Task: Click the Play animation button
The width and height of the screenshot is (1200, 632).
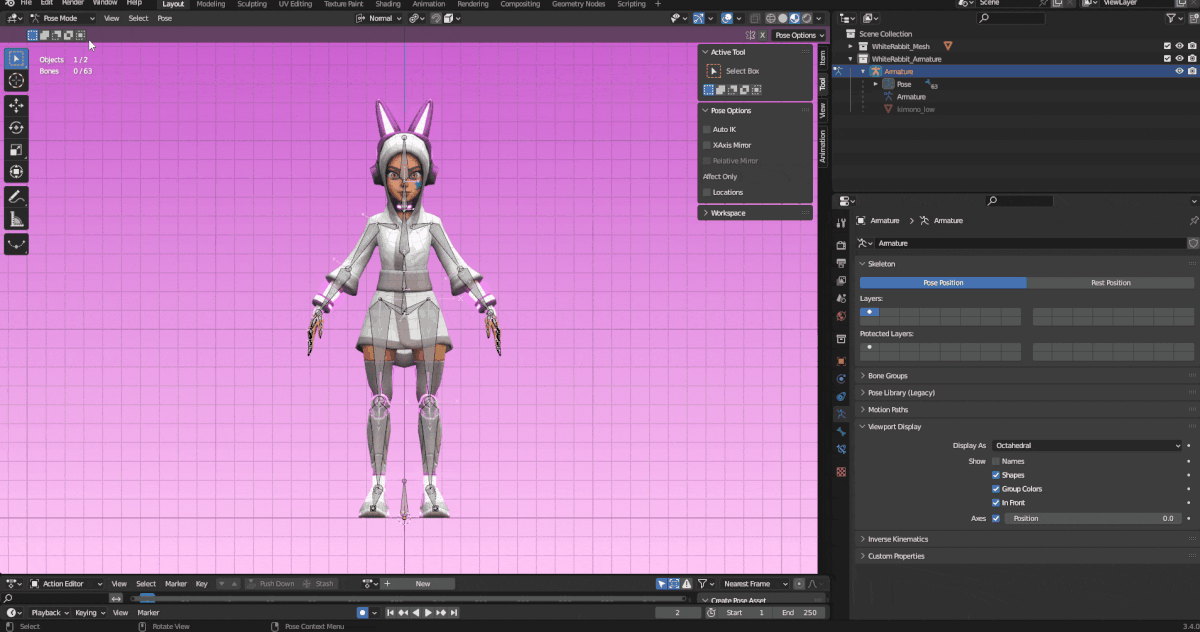Action: tap(428, 612)
